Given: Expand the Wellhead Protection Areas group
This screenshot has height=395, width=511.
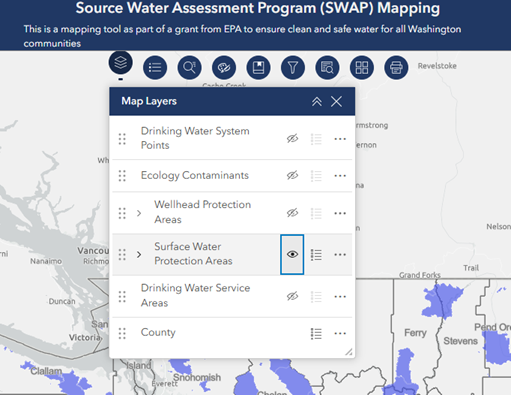Looking at the screenshot, I should (x=139, y=213).
